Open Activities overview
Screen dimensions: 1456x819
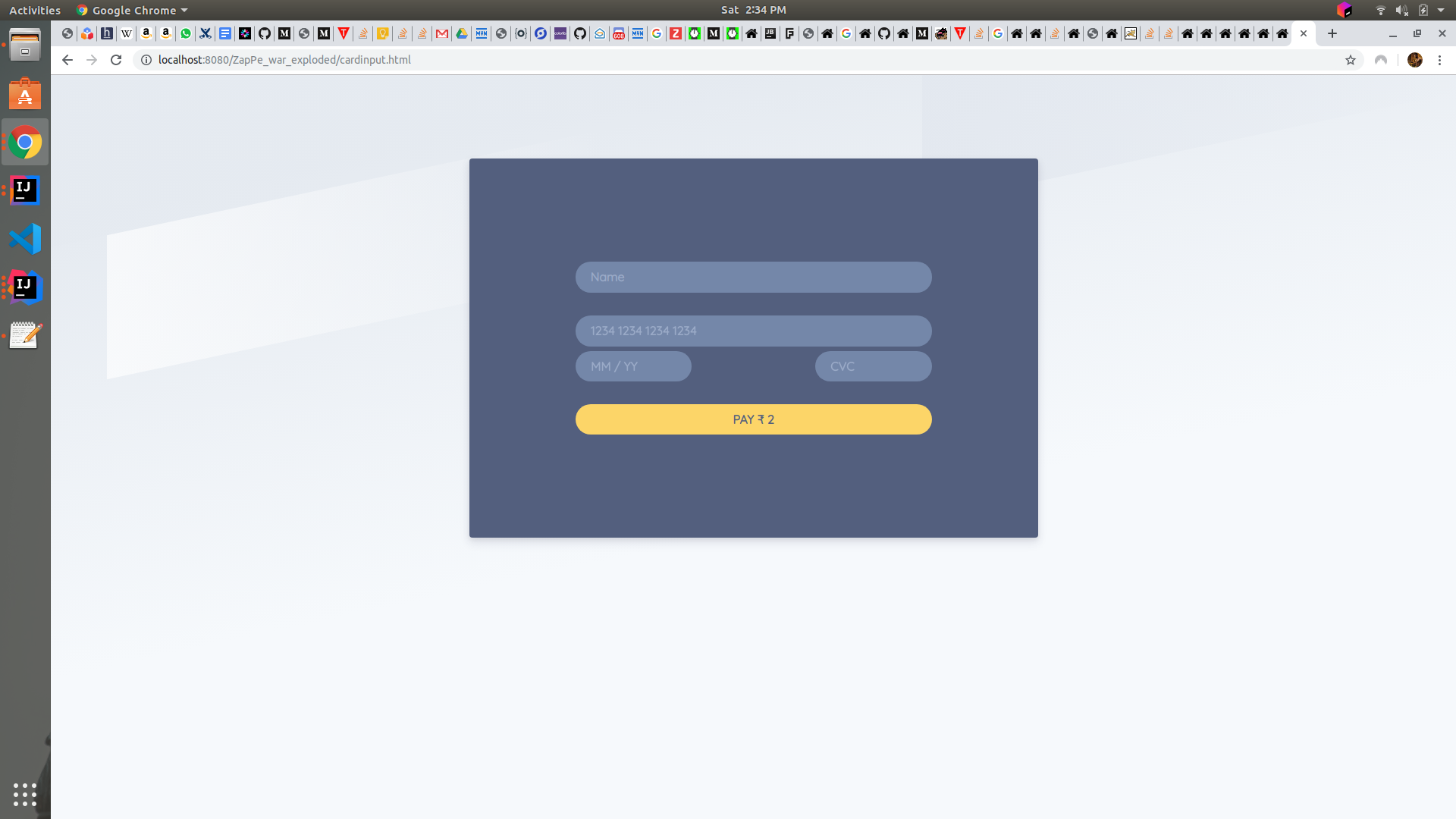35,10
